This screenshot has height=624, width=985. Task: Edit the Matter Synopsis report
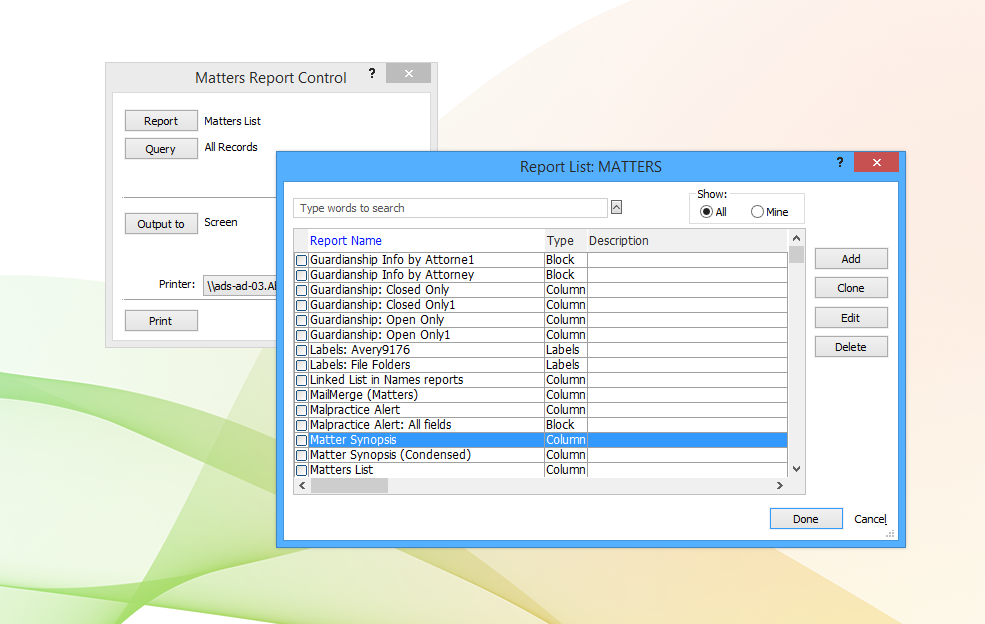pos(850,317)
